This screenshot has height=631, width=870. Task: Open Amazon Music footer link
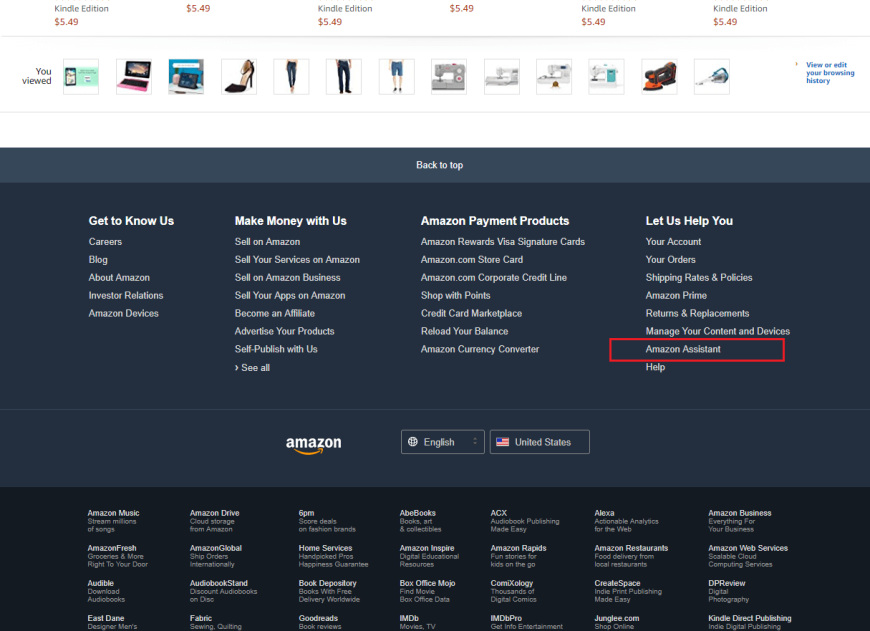pyautogui.click(x=113, y=521)
